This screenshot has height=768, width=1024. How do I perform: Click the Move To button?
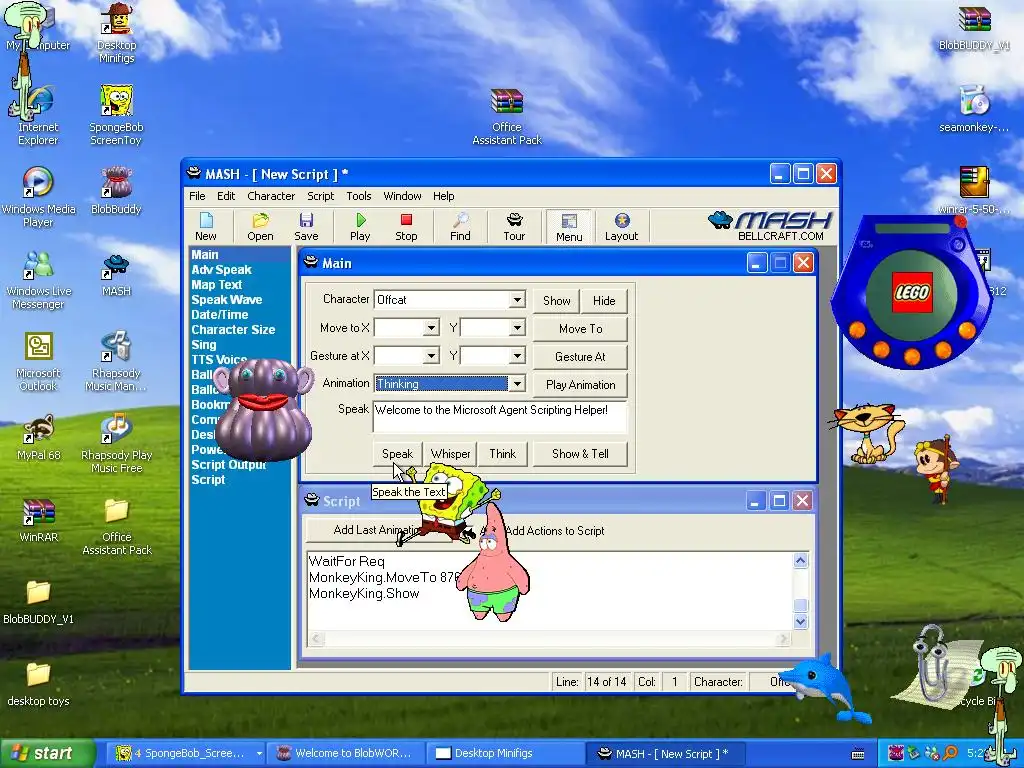[581, 328]
